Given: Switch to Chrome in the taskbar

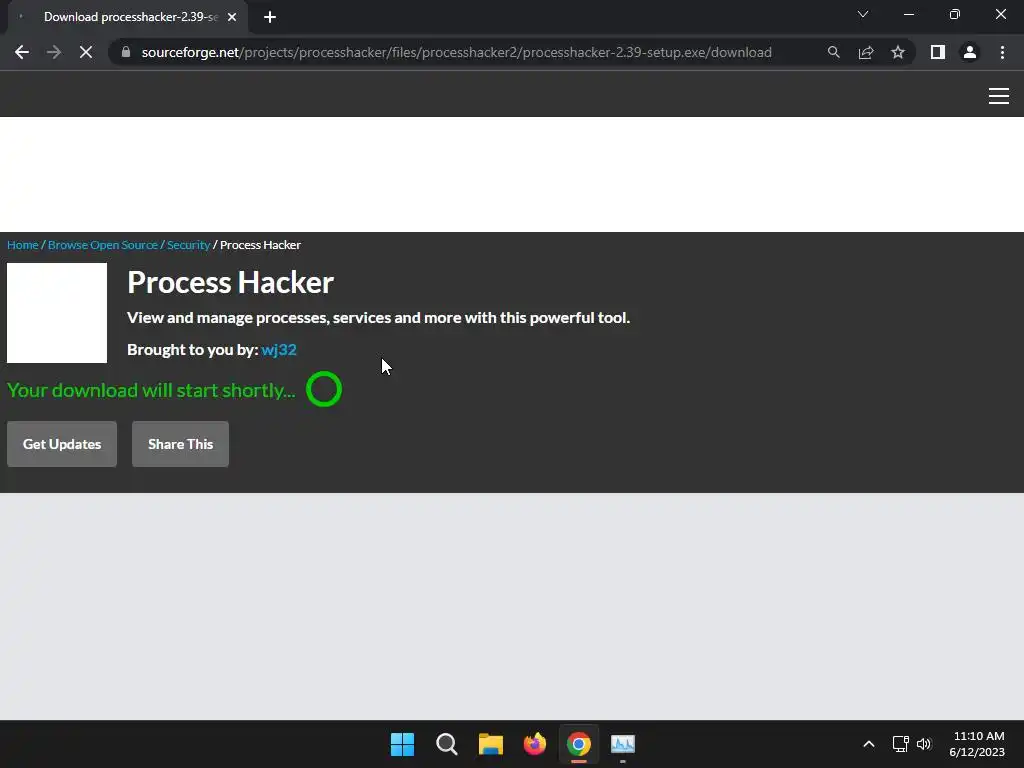Looking at the screenshot, I should pos(579,744).
